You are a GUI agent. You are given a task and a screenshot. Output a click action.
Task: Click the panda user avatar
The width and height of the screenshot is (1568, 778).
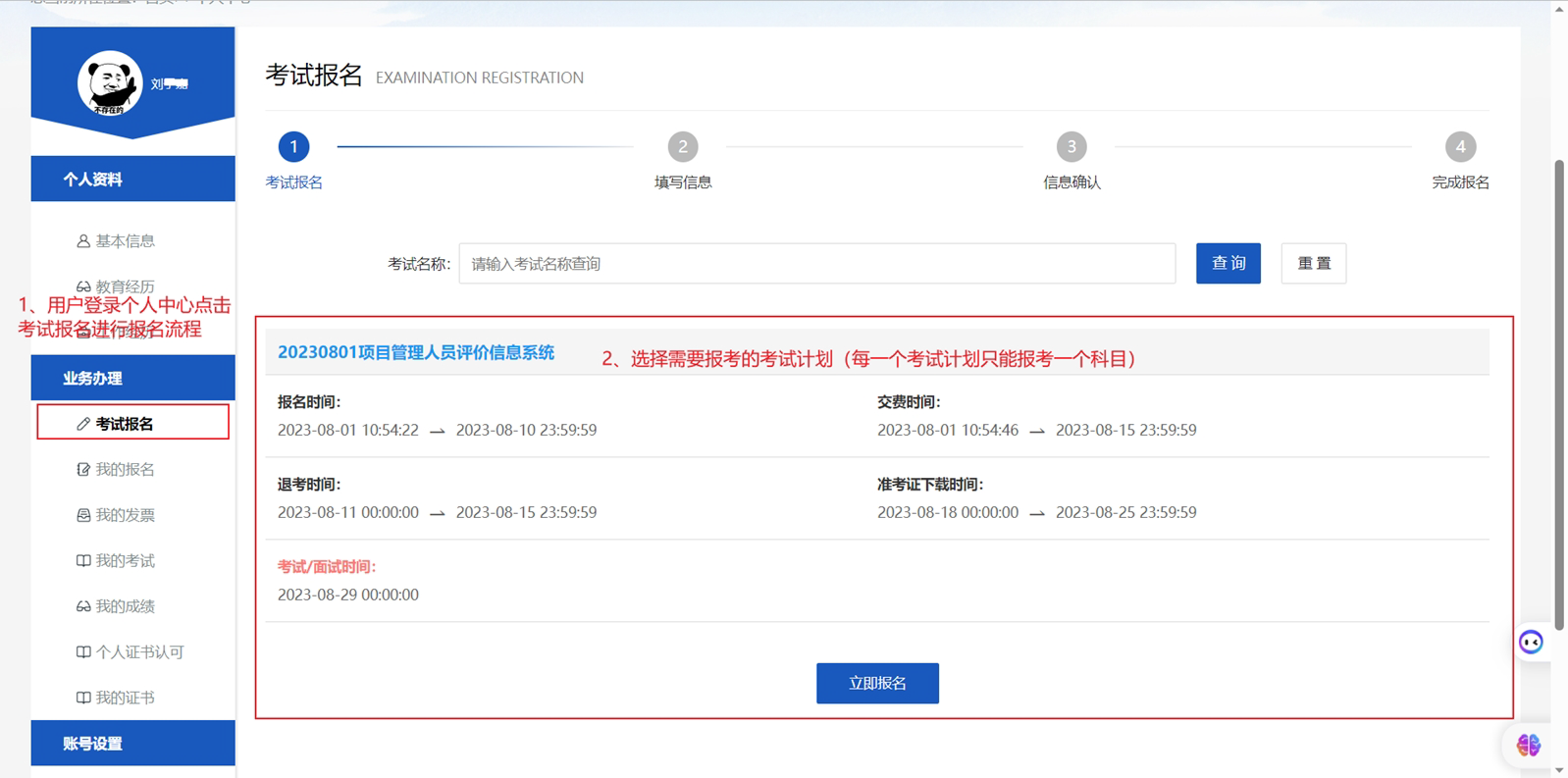tap(110, 83)
